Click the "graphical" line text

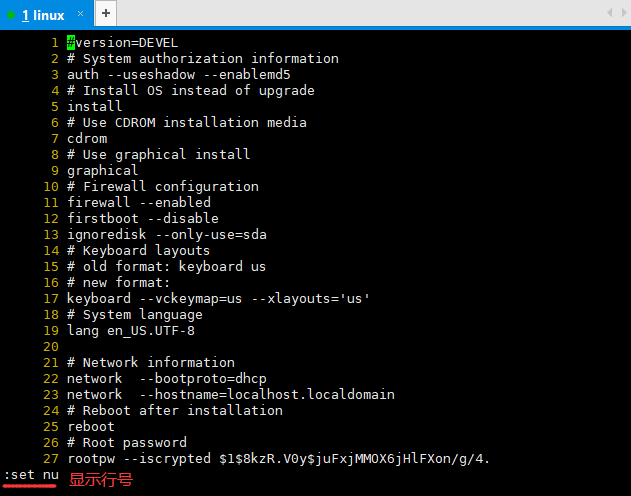[x=102, y=170]
